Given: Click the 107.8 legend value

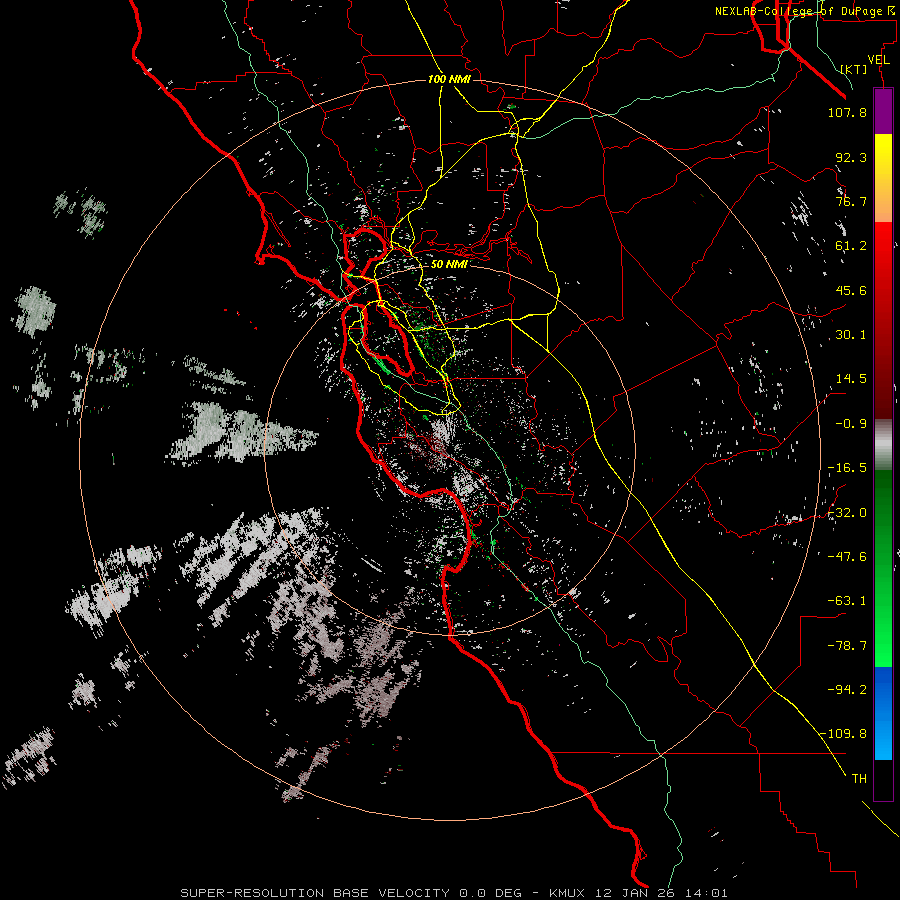Looking at the screenshot, I should click(847, 112).
